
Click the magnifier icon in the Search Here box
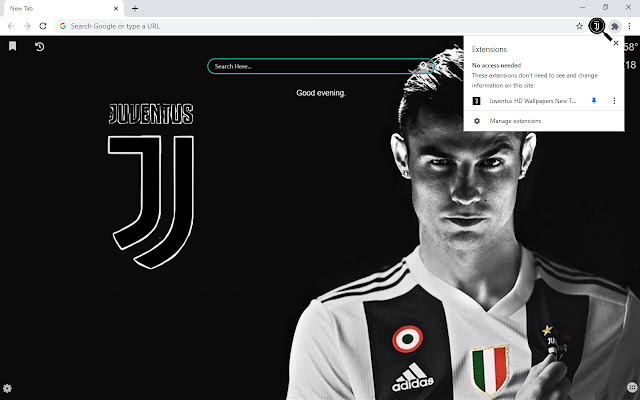tap(424, 66)
